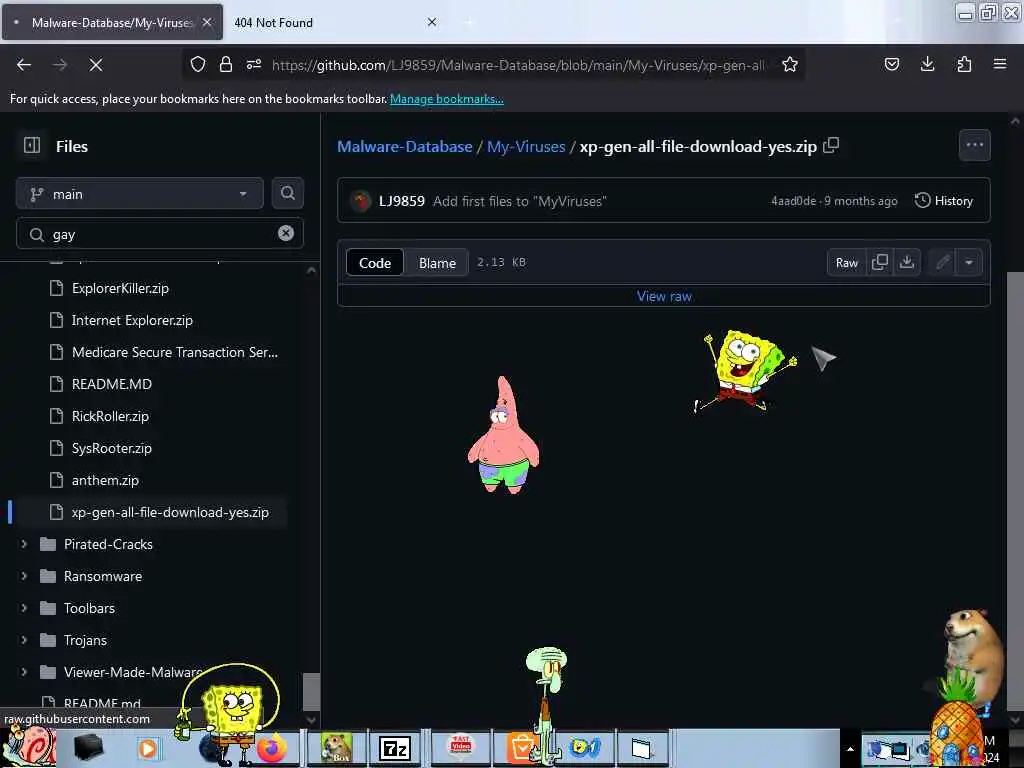Collapse the Files side panel icon
Viewport: 1024px width, 768px height.
pos(32,145)
